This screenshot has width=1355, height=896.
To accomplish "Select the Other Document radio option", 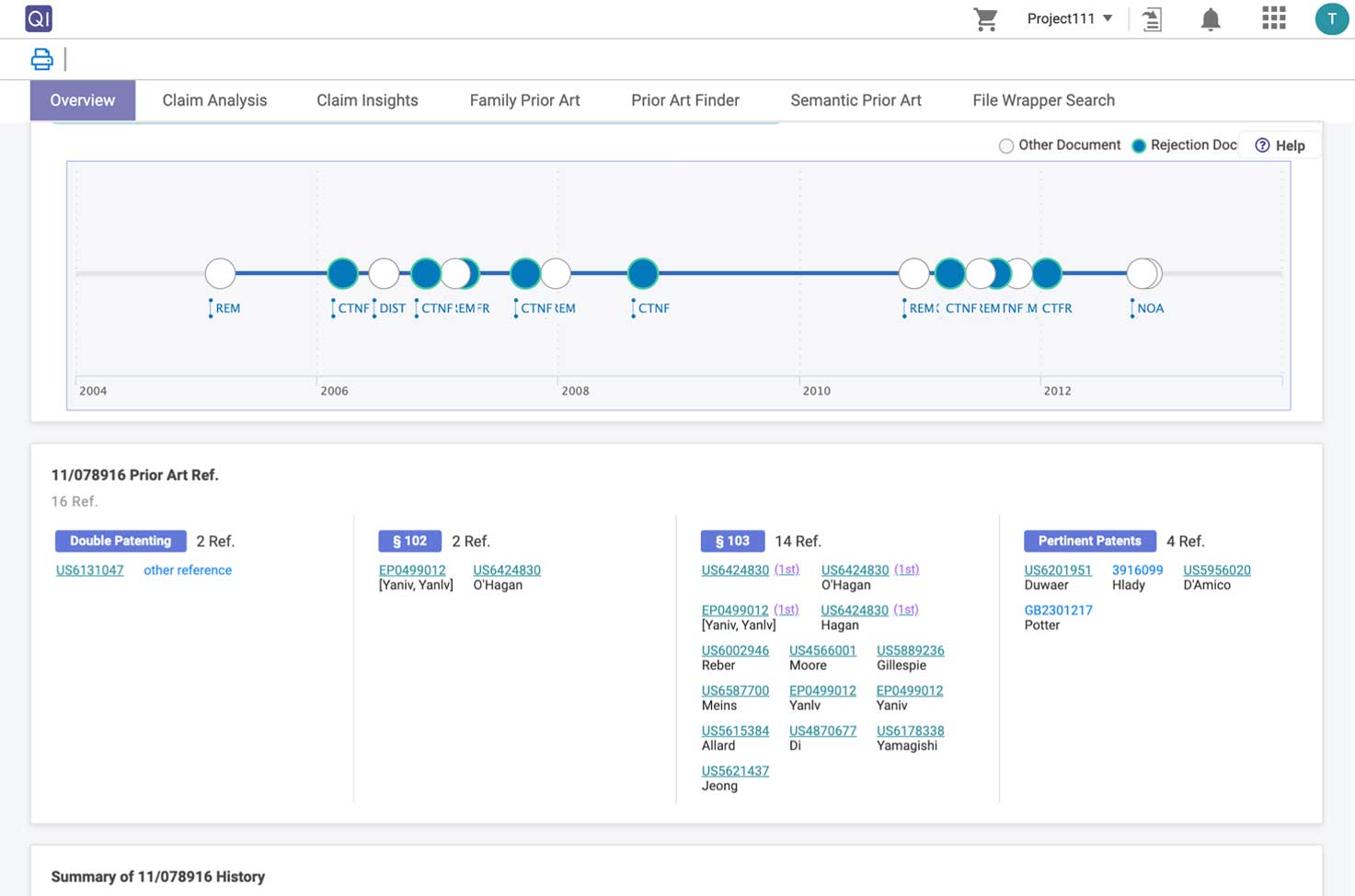I will pyautogui.click(x=1006, y=145).
